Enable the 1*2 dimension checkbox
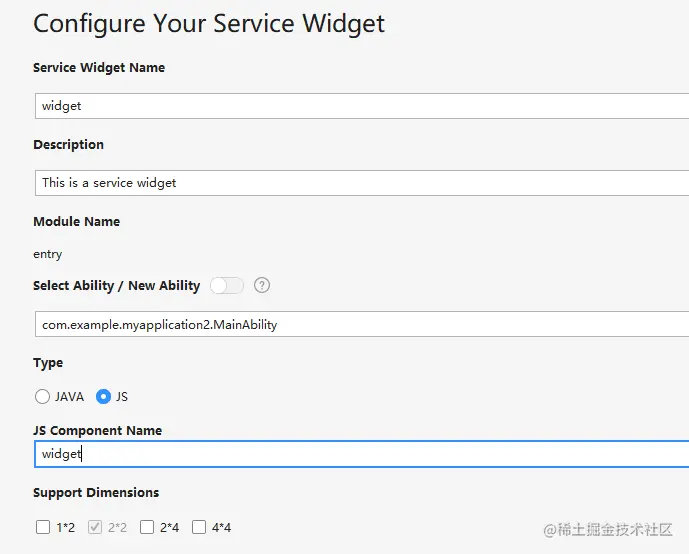Viewport: 689px width, 554px height. (x=43, y=527)
